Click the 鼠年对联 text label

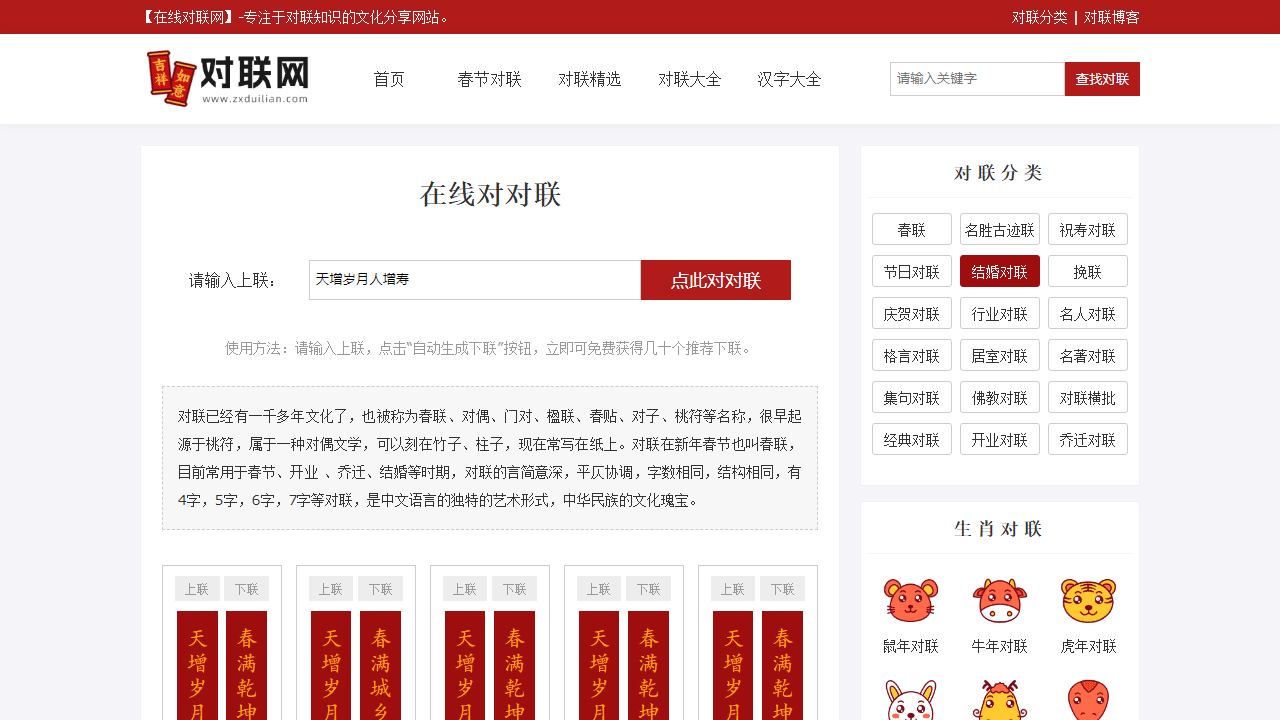coord(911,646)
